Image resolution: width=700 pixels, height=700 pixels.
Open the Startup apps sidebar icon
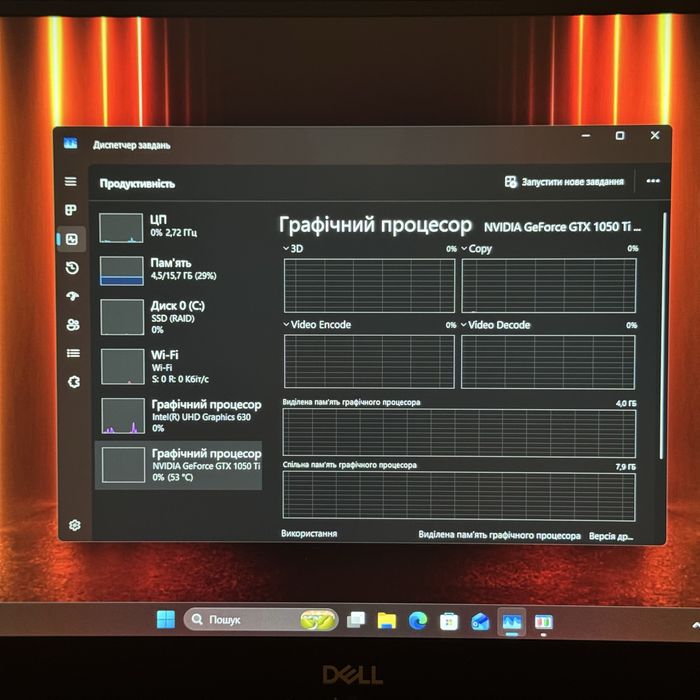point(73,296)
